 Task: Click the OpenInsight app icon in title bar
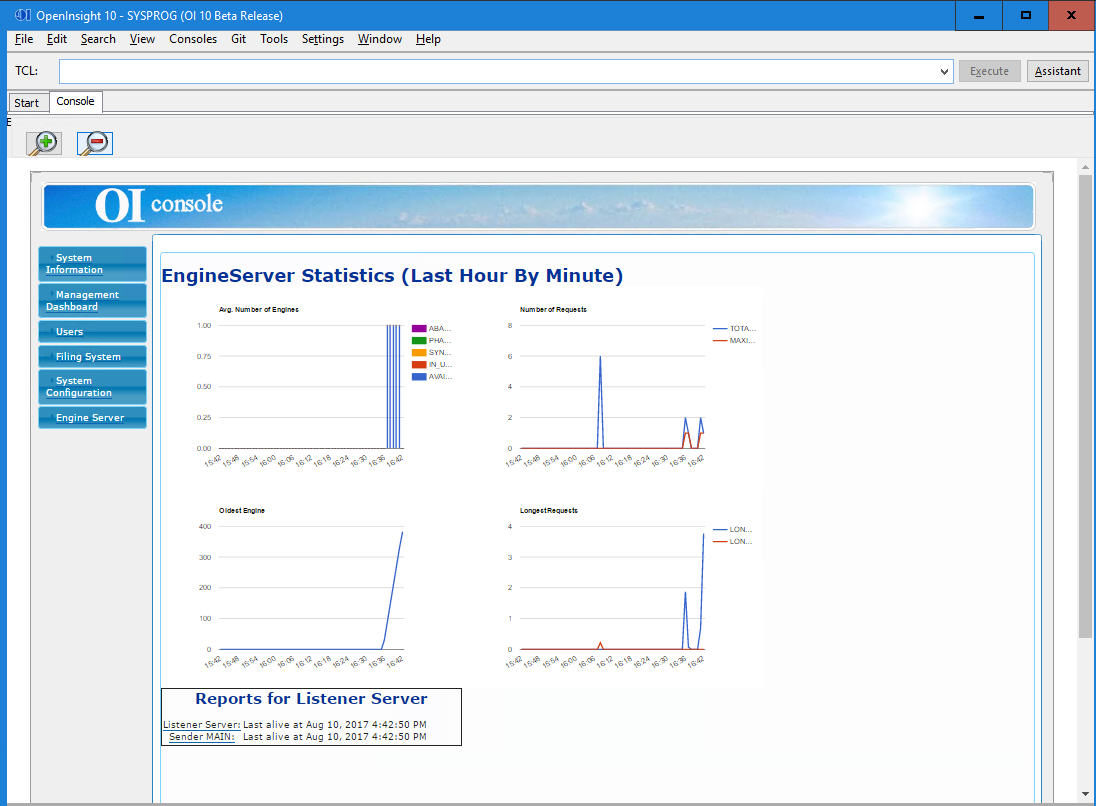[22, 15]
